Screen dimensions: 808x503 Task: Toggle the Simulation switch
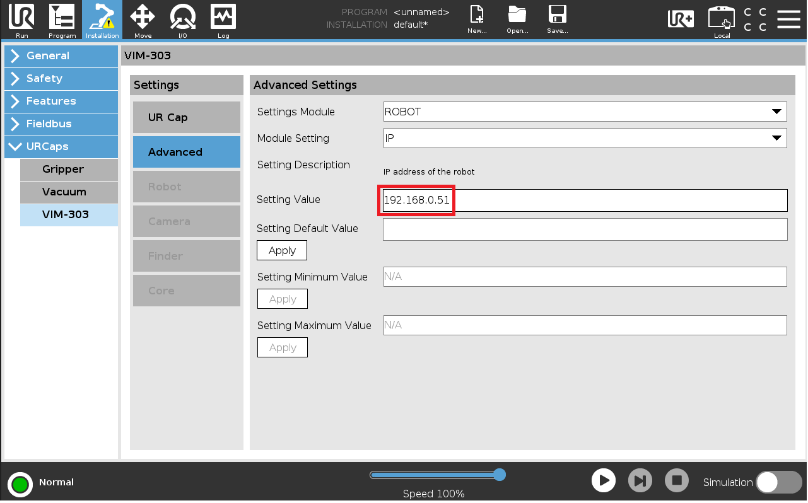[779, 482]
